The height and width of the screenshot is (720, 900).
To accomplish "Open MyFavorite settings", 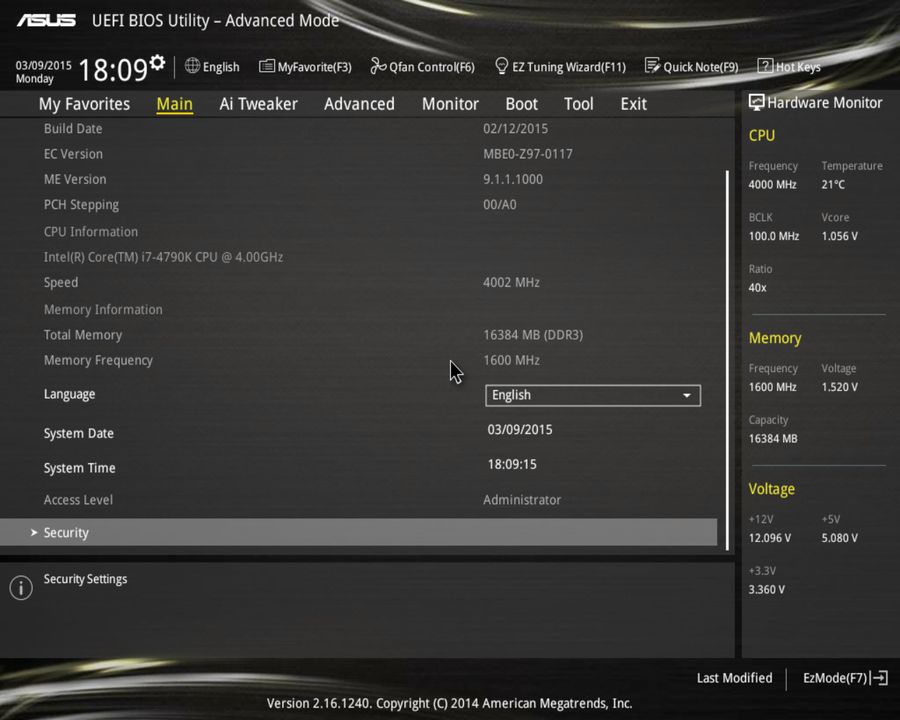I will point(305,66).
